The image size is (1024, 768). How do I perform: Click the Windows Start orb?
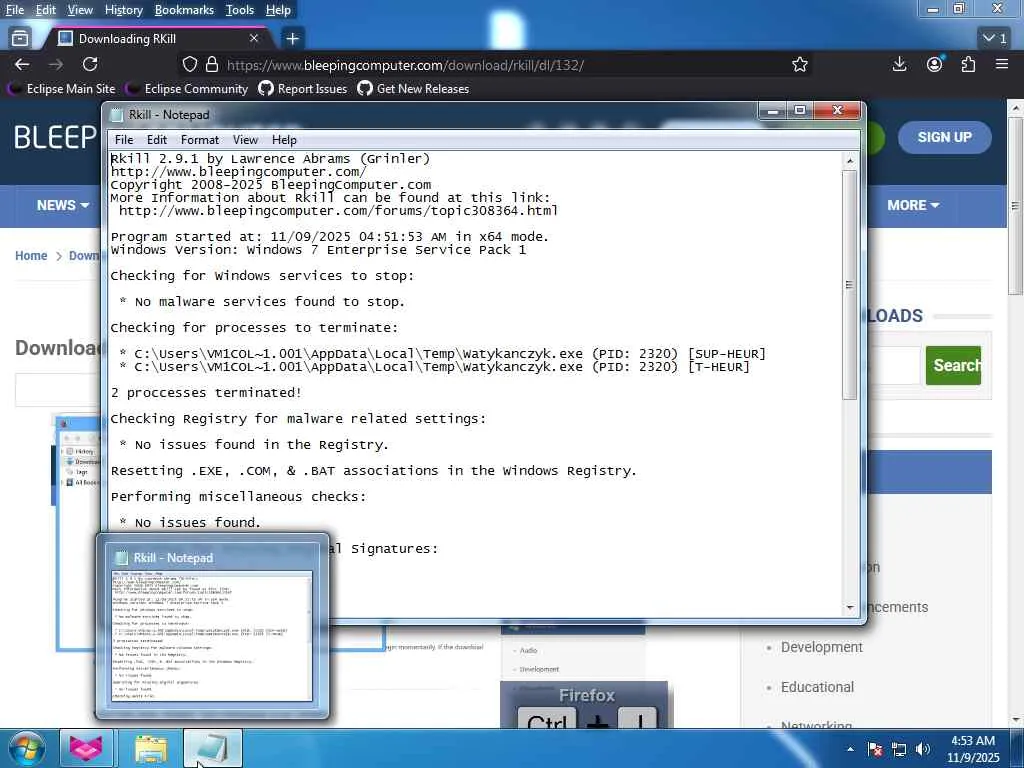point(26,748)
